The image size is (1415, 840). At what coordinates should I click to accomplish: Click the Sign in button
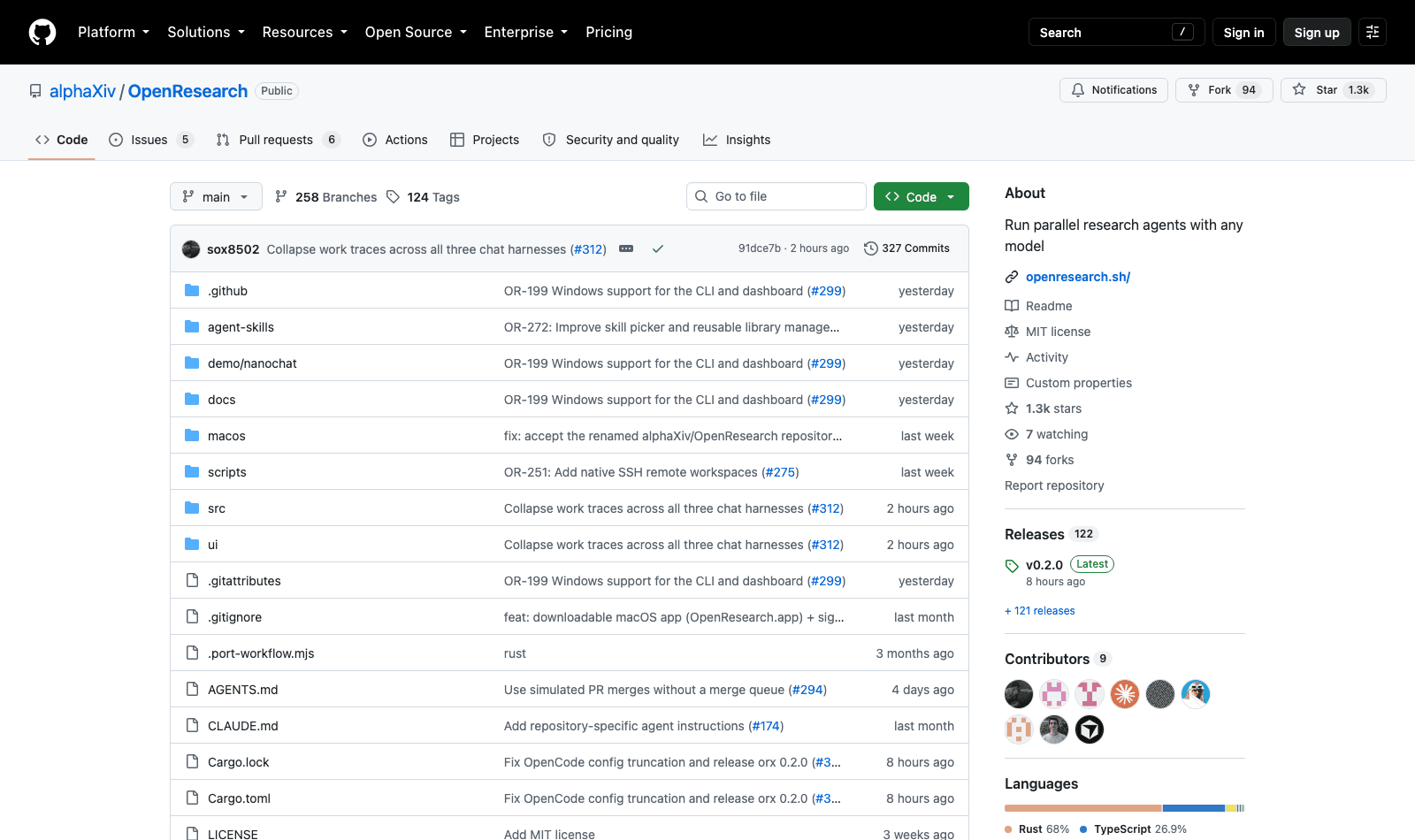(x=1243, y=32)
